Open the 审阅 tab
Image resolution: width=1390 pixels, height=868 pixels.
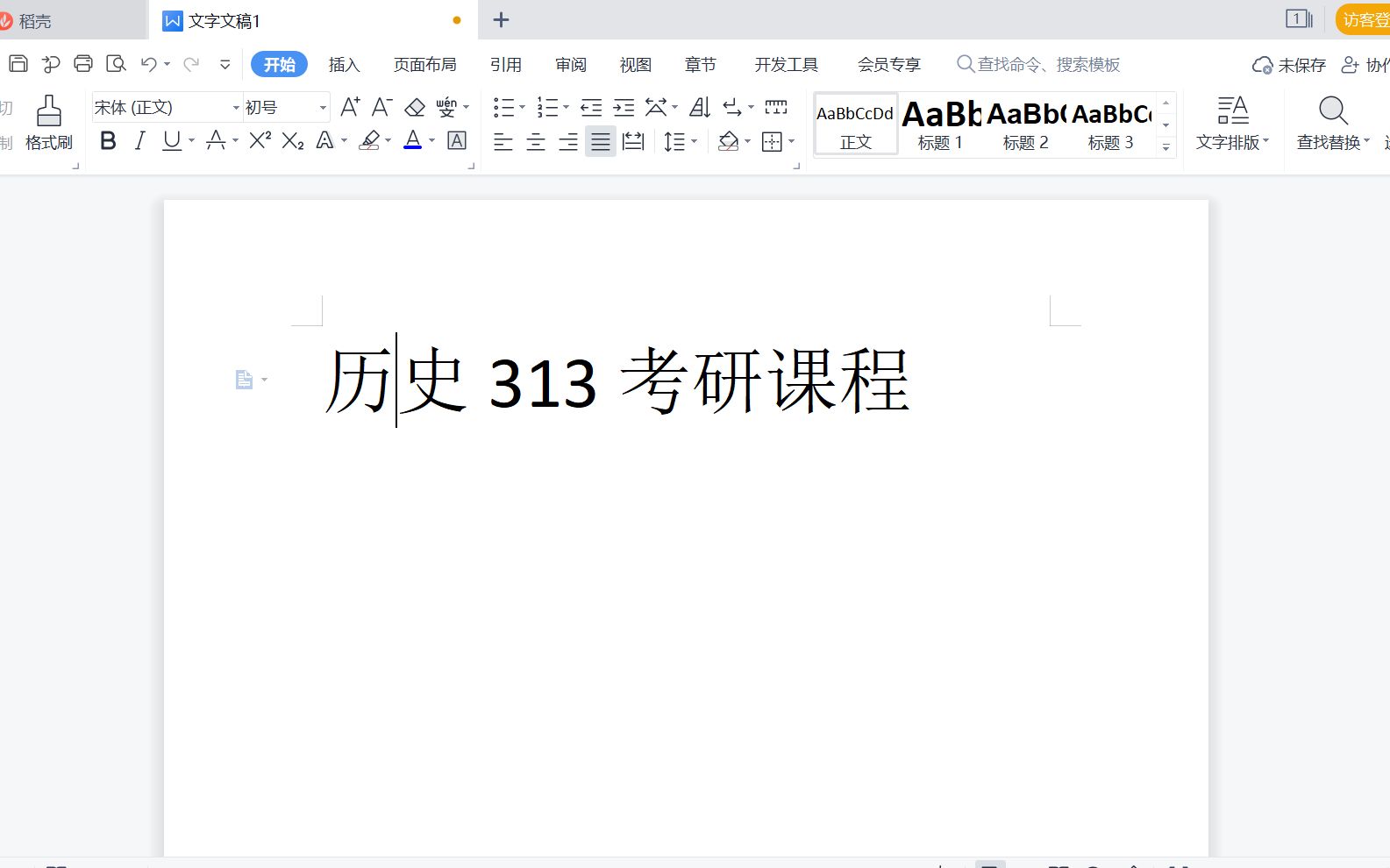coord(571,65)
